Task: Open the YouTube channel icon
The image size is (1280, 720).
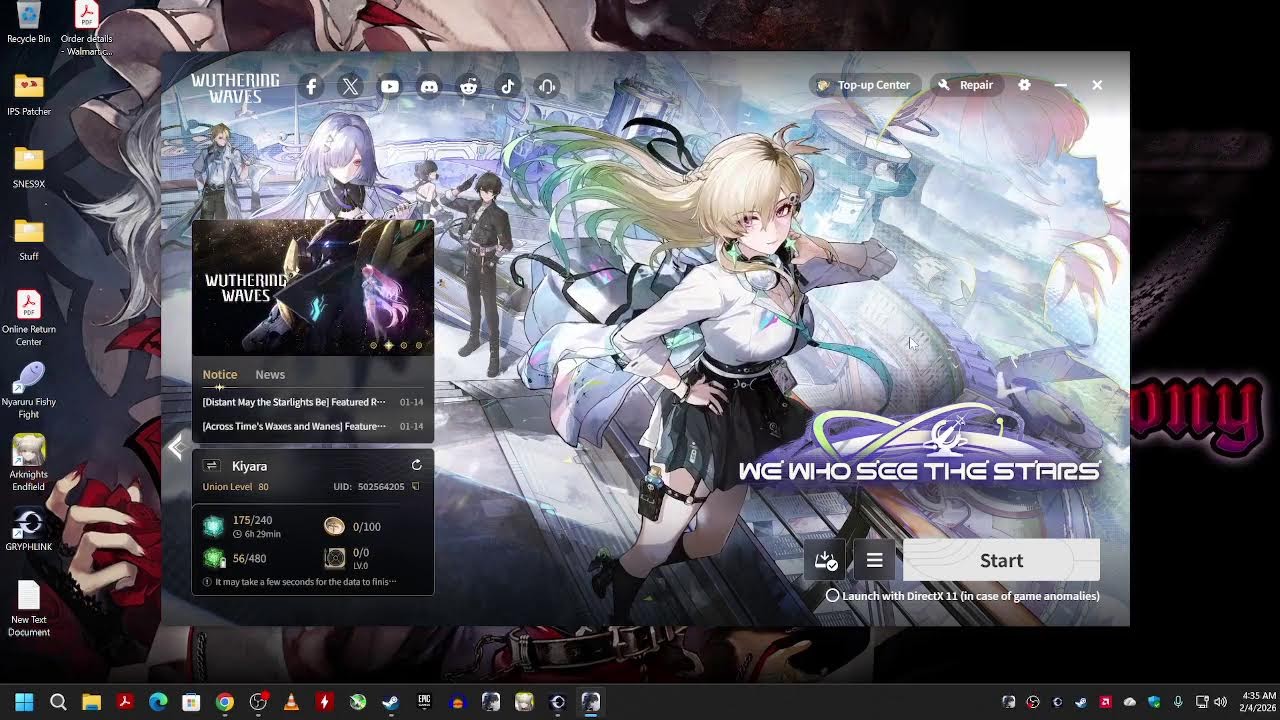Action: (x=390, y=87)
